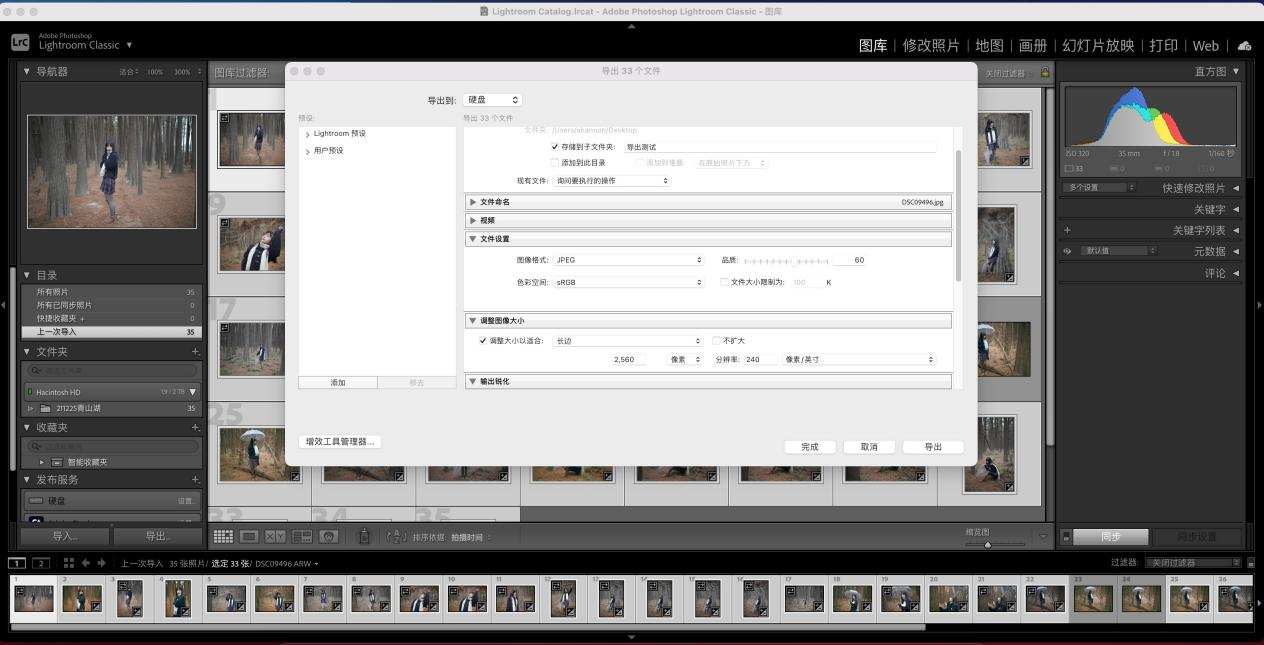Expand the 文件命名 section

point(473,202)
